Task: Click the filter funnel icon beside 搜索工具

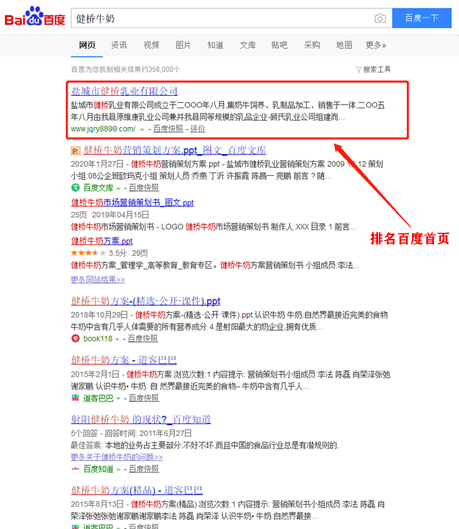Action: click(x=359, y=70)
